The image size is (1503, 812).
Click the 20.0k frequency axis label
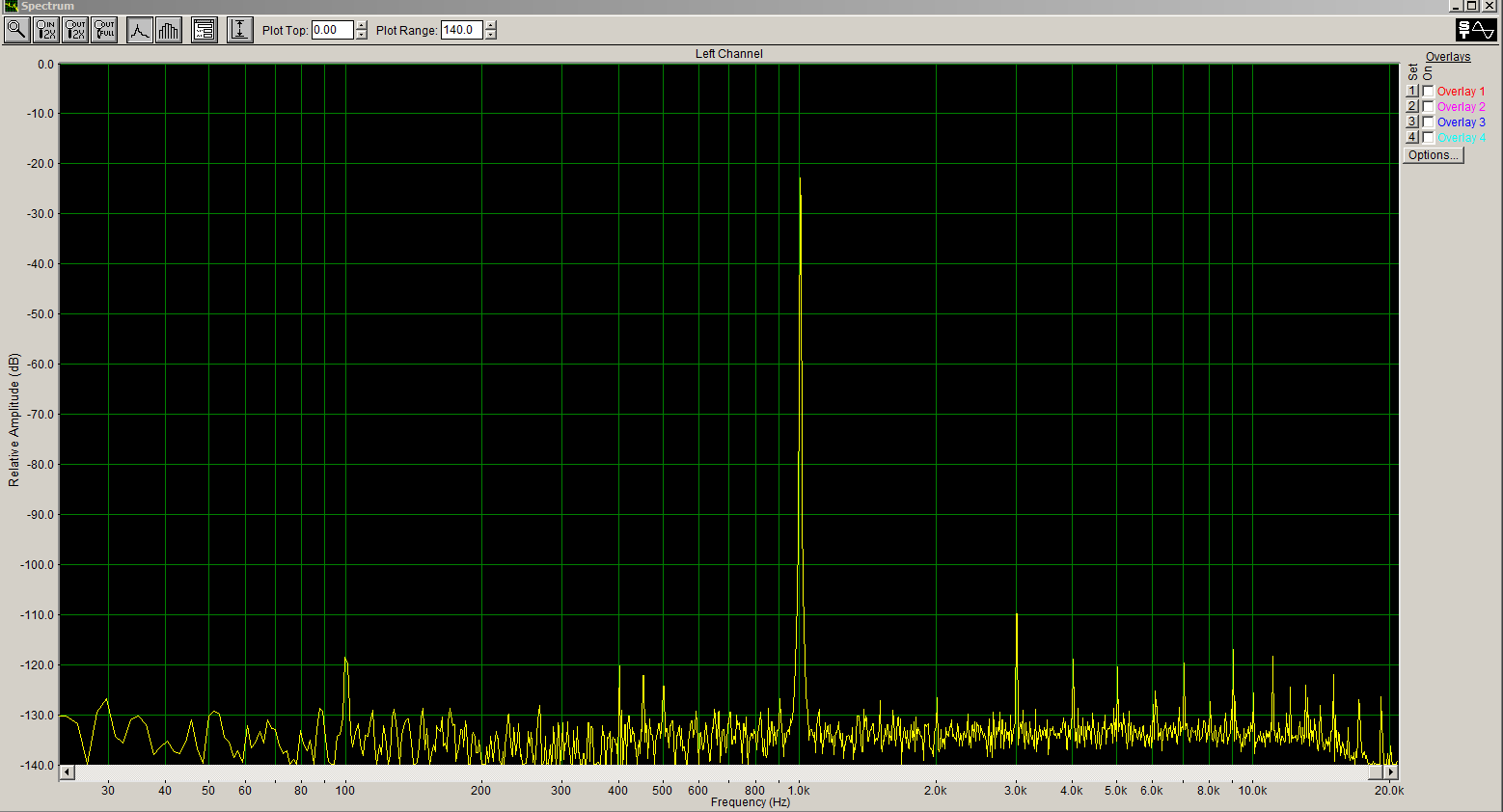[1389, 791]
